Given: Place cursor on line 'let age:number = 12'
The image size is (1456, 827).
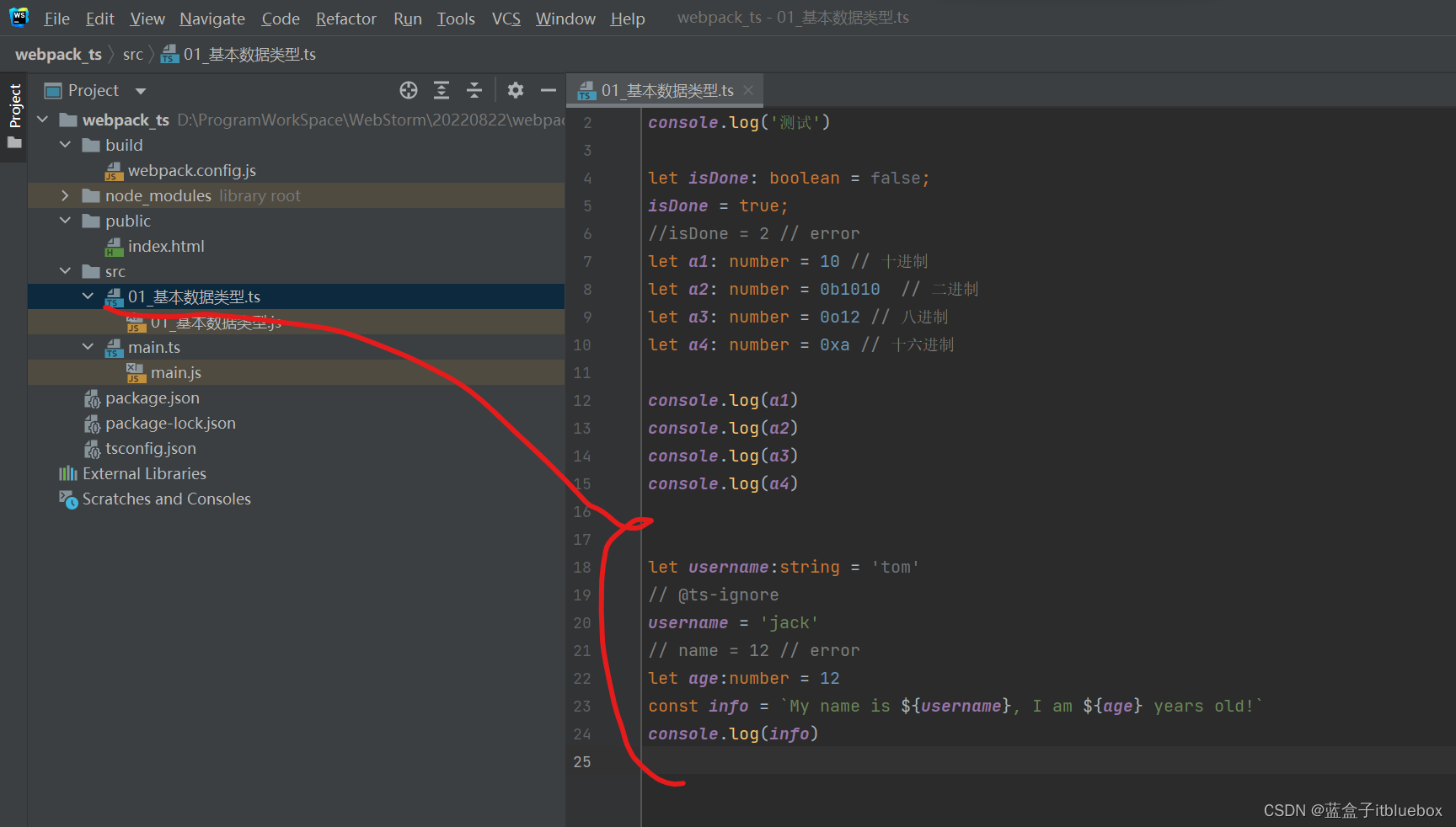Looking at the screenshot, I should coord(744,678).
